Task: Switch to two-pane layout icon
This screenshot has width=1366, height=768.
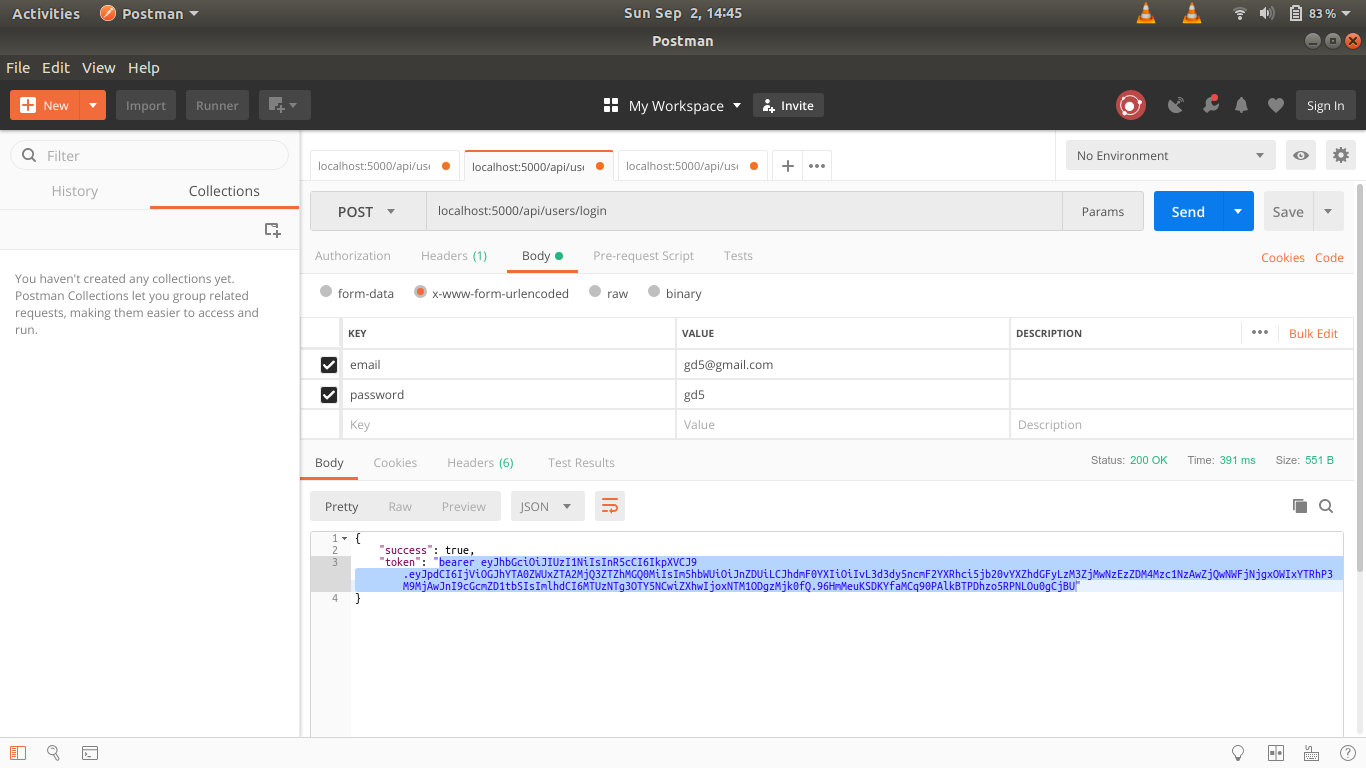Action: (x=1276, y=753)
